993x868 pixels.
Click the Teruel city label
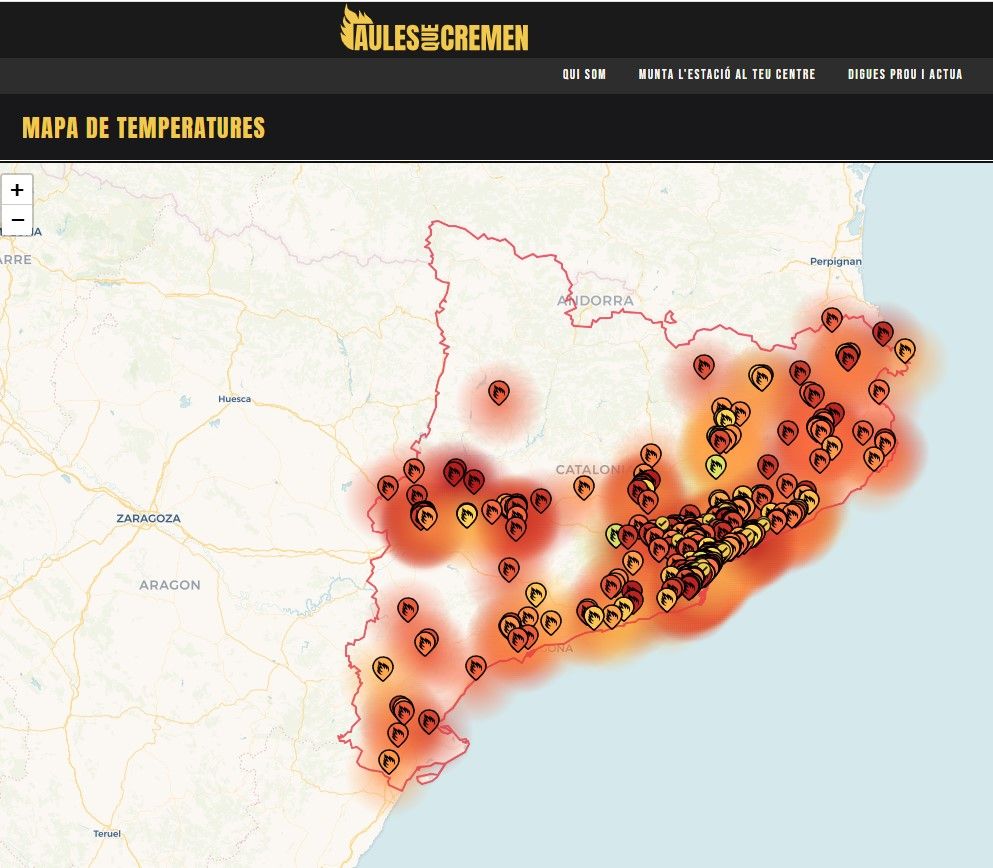tap(107, 833)
